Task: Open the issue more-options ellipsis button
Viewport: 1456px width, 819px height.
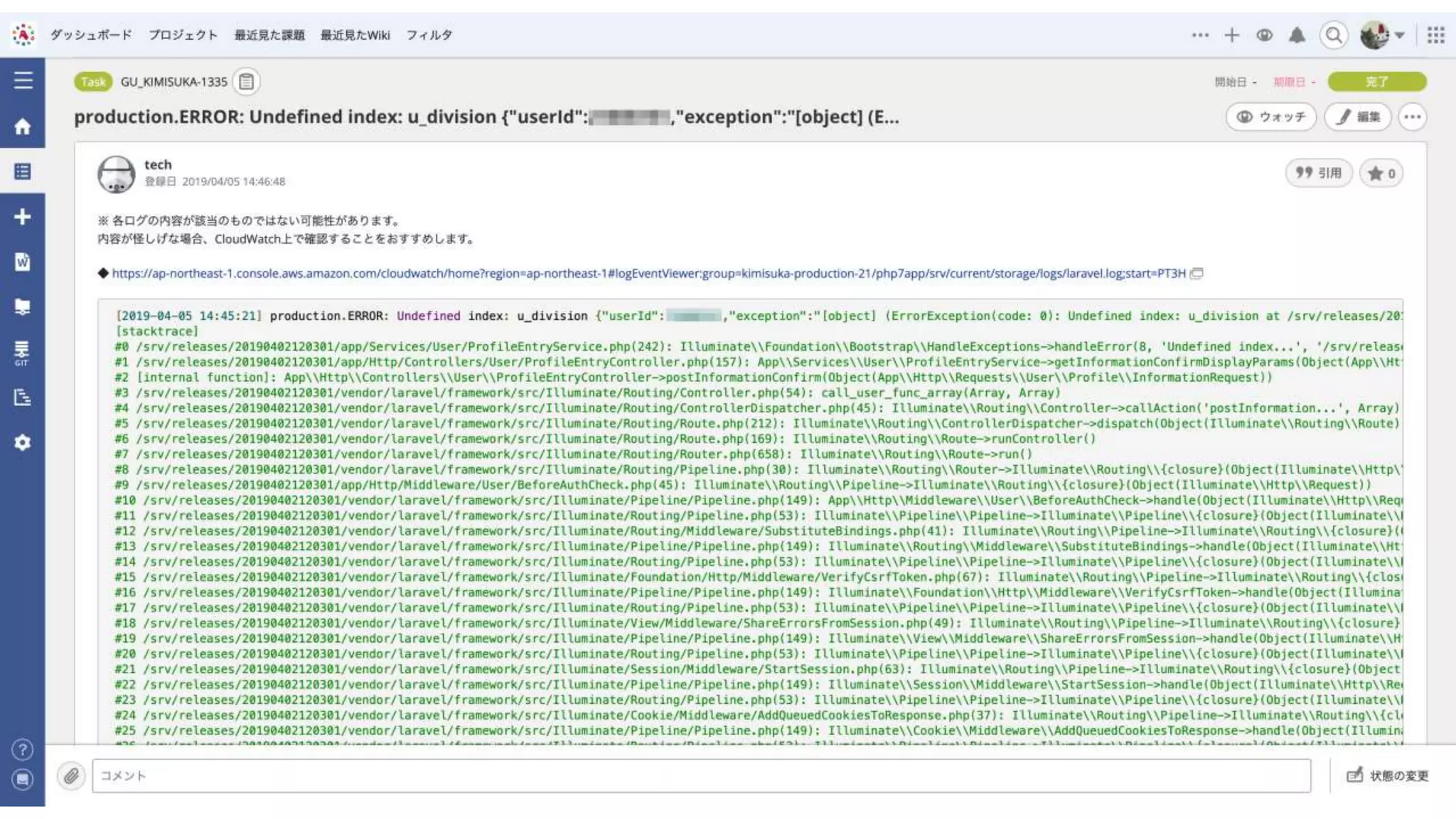Action: tap(1412, 117)
